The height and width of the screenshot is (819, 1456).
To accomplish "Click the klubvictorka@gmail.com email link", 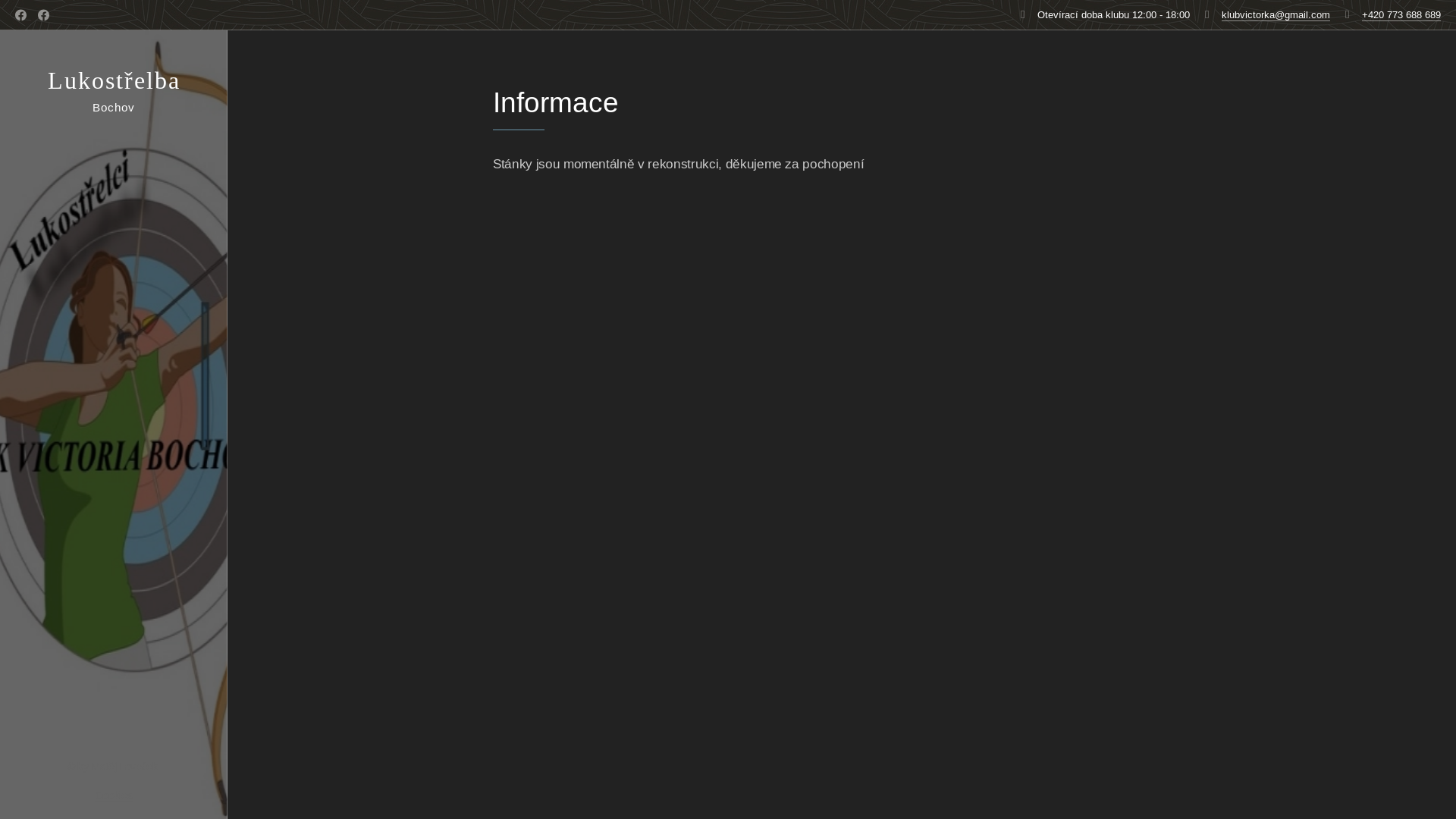I will point(1276,15).
